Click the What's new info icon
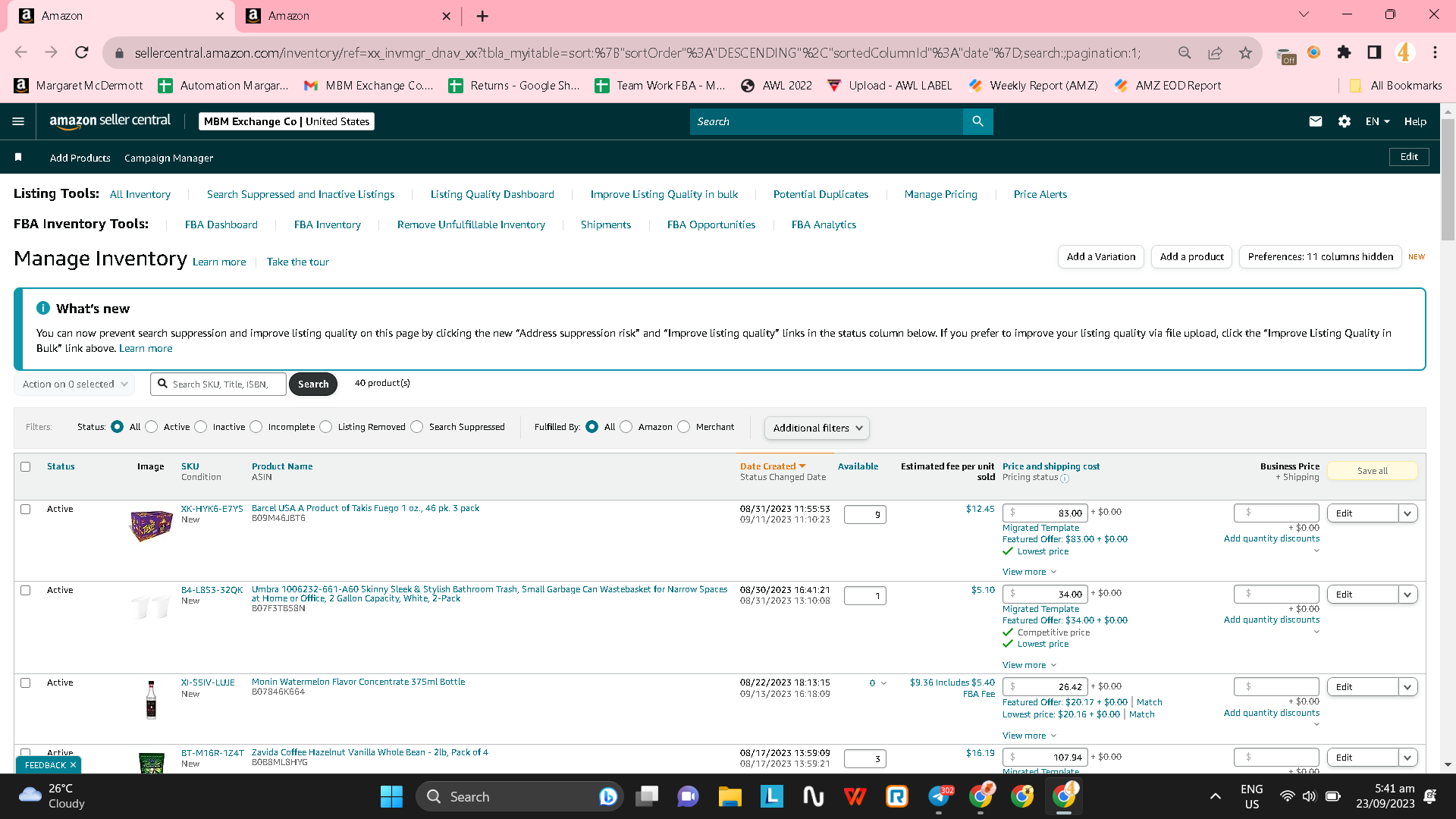The height and width of the screenshot is (819, 1456). (x=43, y=308)
